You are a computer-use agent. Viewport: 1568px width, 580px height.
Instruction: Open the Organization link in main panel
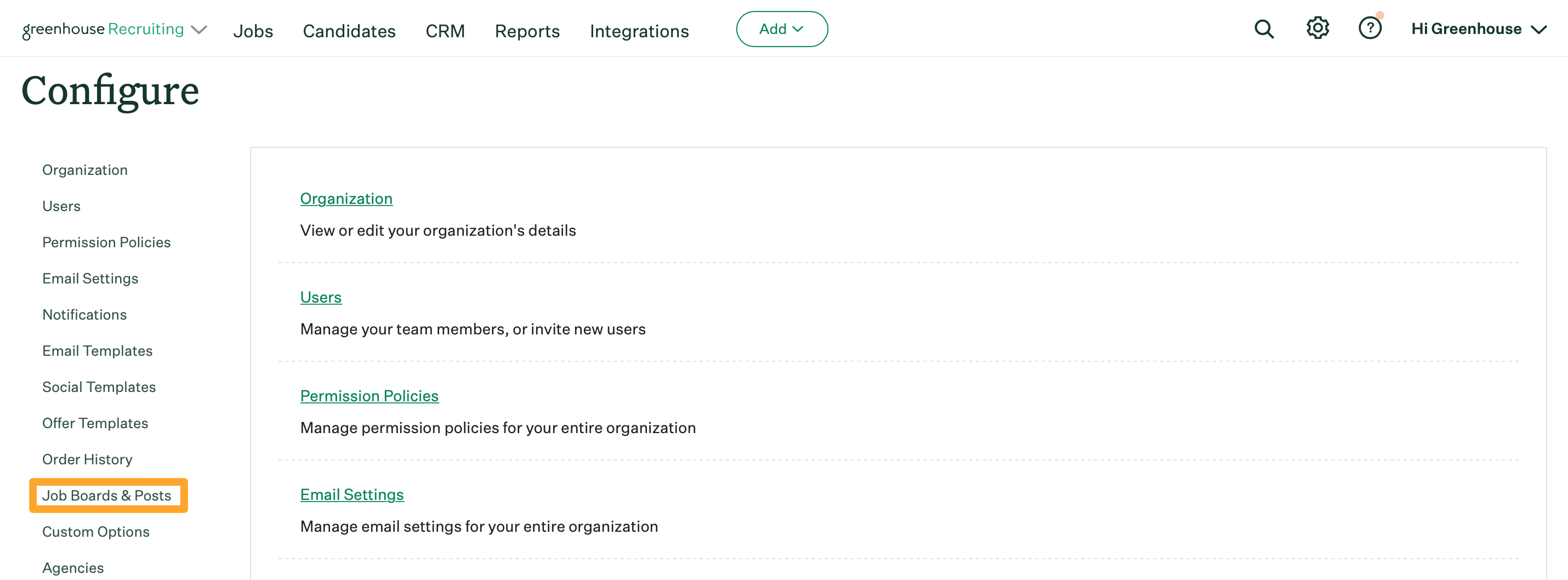pos(346,198)
